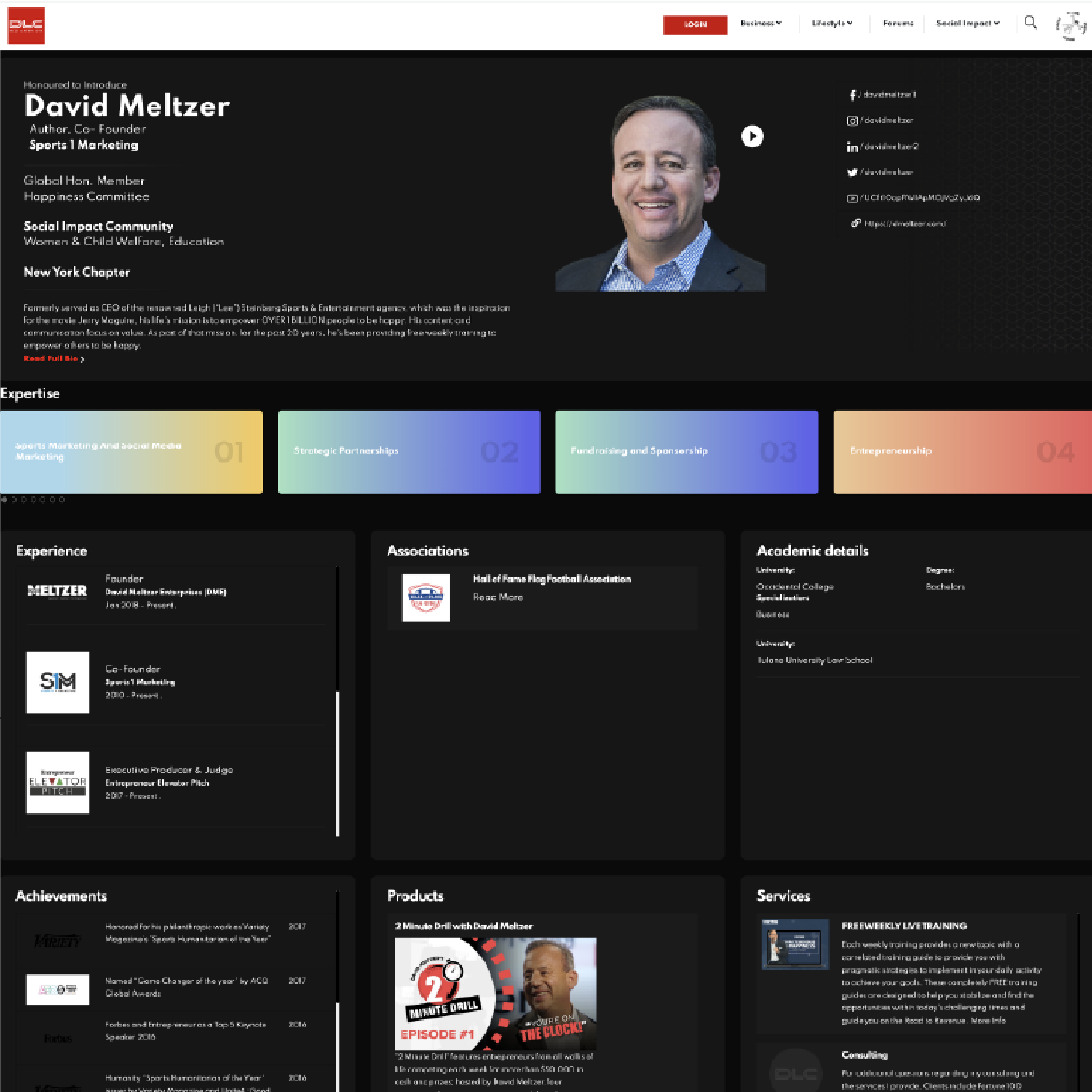Screen dimensions: 1092x1092
Task: Click Occidental College university text
Action: tap(795, 587)
